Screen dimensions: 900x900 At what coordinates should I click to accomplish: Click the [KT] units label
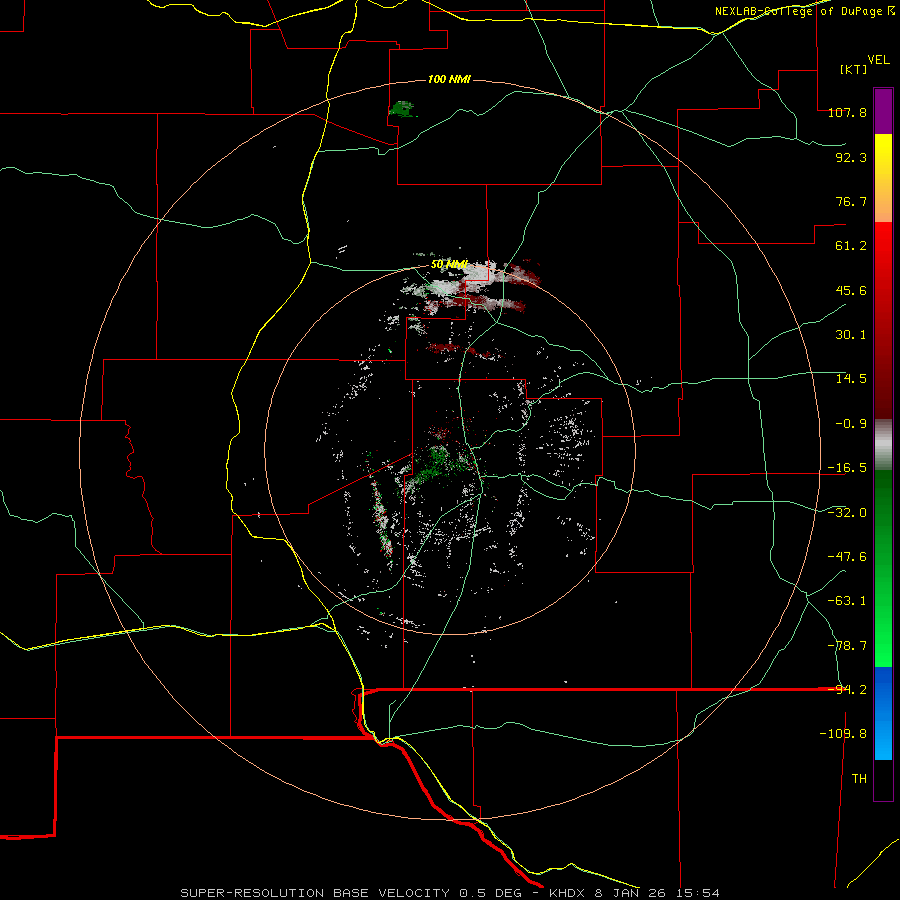(x=854, y=69)
